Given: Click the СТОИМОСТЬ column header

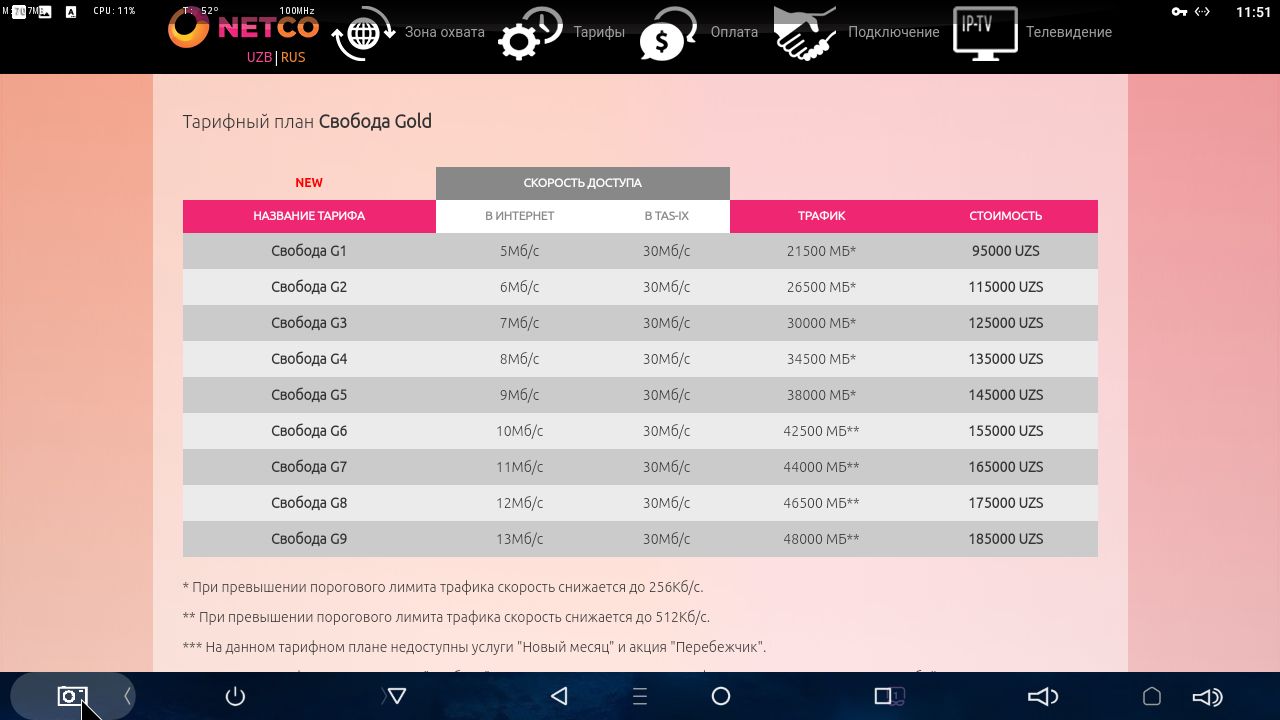Looking at the screenshot, I should 1005,216.
